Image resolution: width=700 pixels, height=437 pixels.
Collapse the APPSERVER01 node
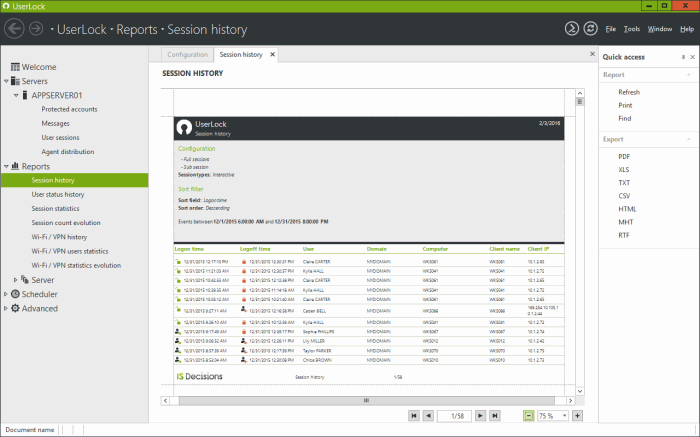(16, 96)
